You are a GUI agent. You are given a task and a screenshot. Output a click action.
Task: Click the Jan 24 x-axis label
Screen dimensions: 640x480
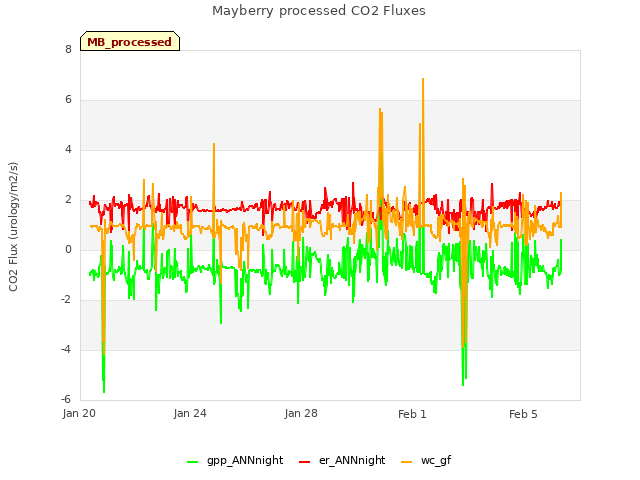[x=190, y=413]
